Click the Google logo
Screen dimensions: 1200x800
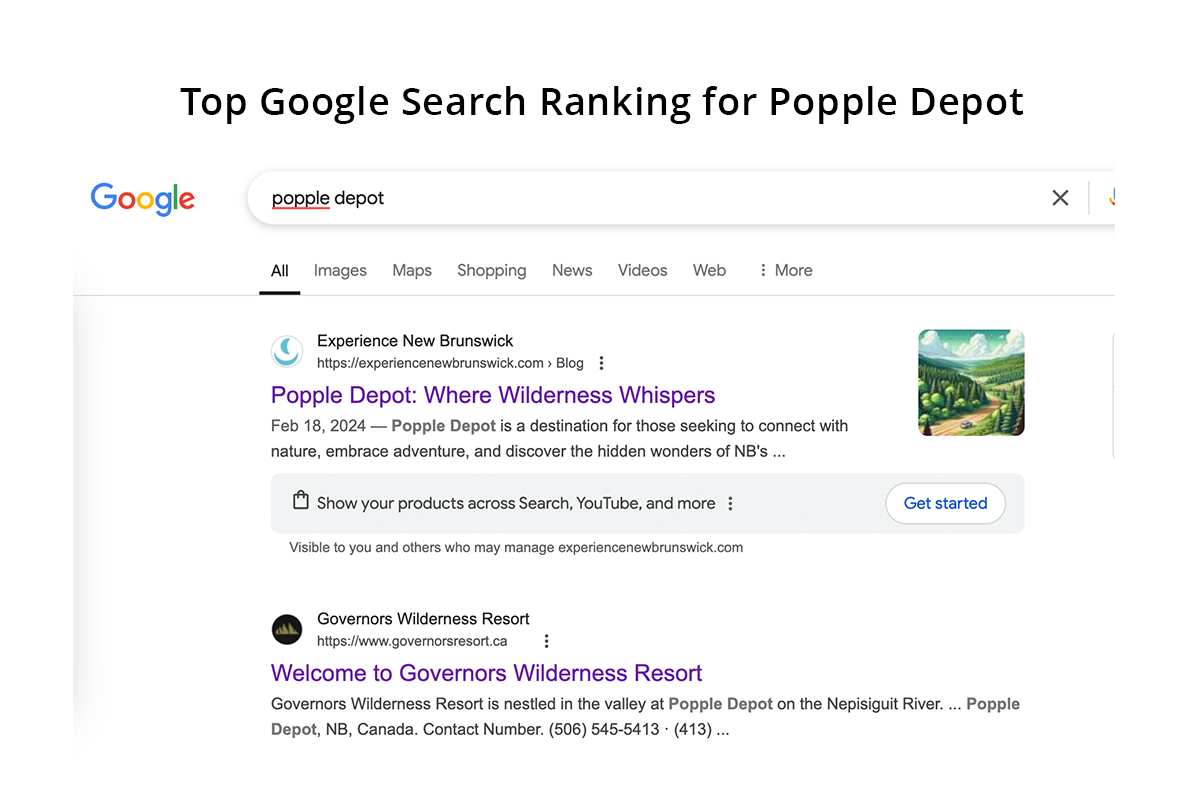coord(143,199)
